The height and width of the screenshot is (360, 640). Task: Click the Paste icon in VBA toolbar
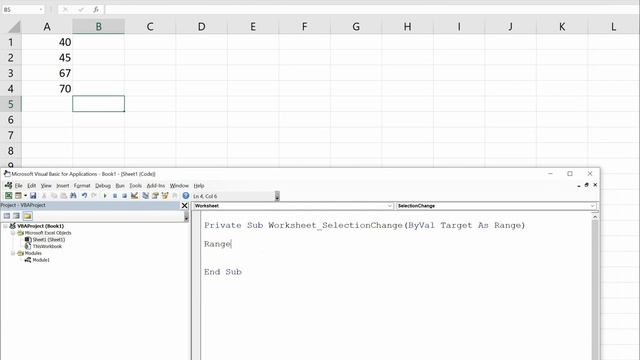point(64,196)
